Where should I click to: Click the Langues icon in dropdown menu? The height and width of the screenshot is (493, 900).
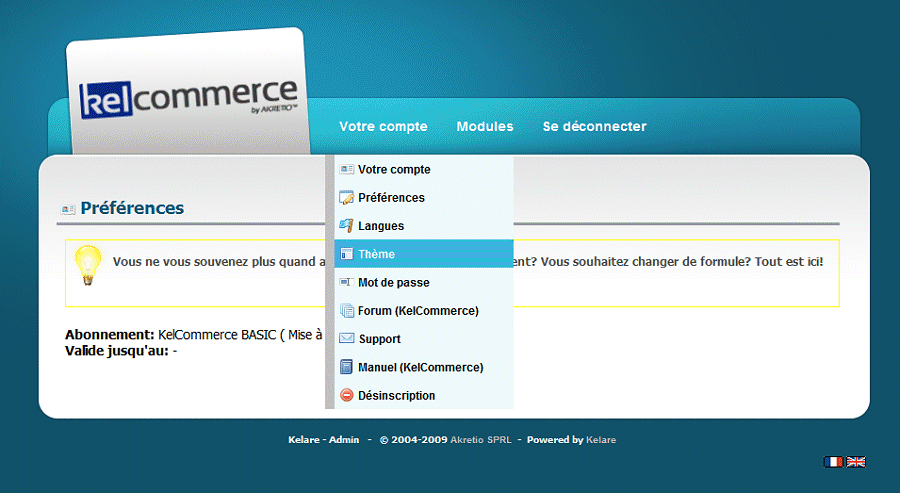(347, 226)
